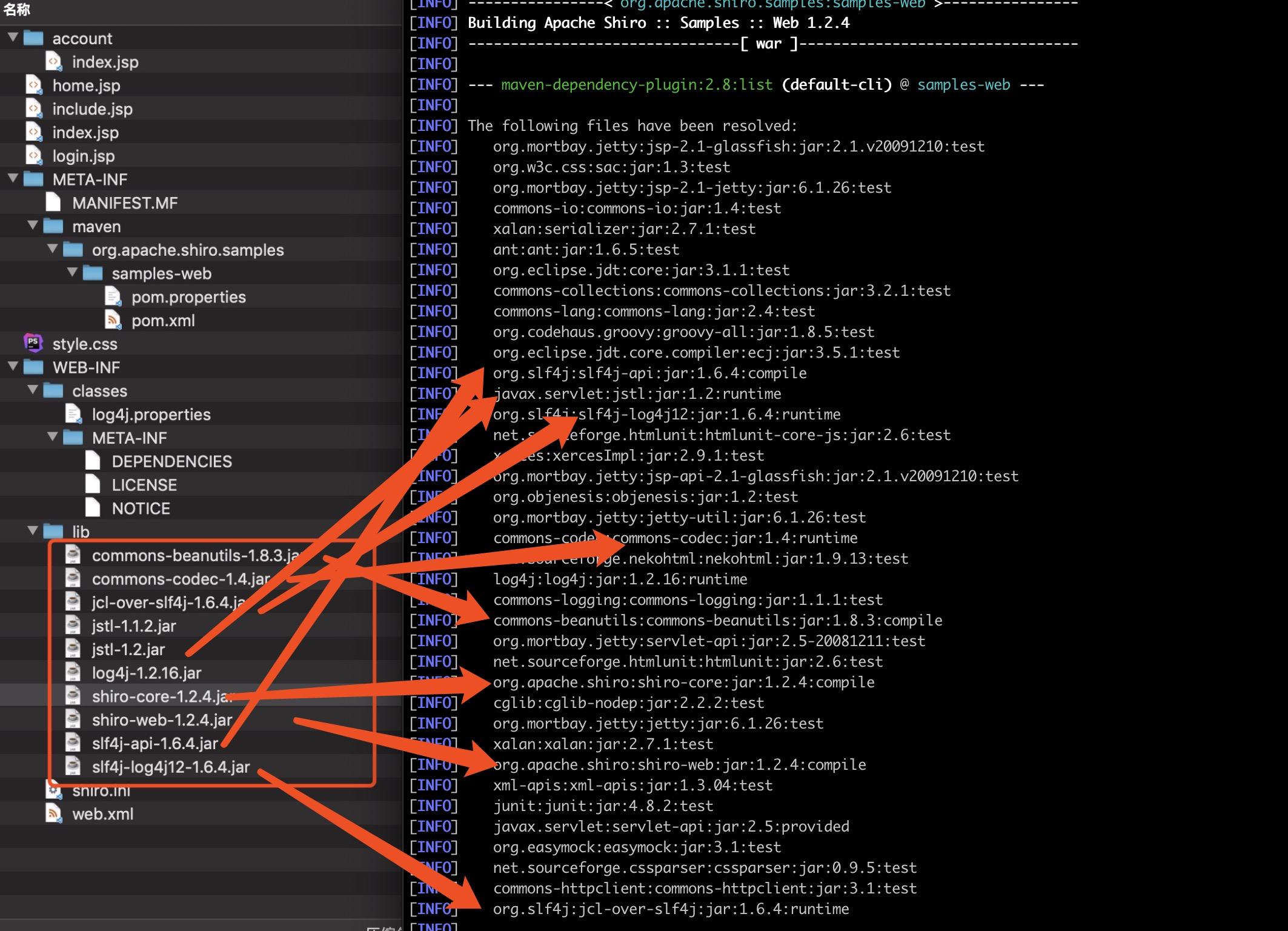This screenshot has height=931, width=1288.
Task: Click 'samples-web' text in plugin line
Action: click(x=963, y=85)
